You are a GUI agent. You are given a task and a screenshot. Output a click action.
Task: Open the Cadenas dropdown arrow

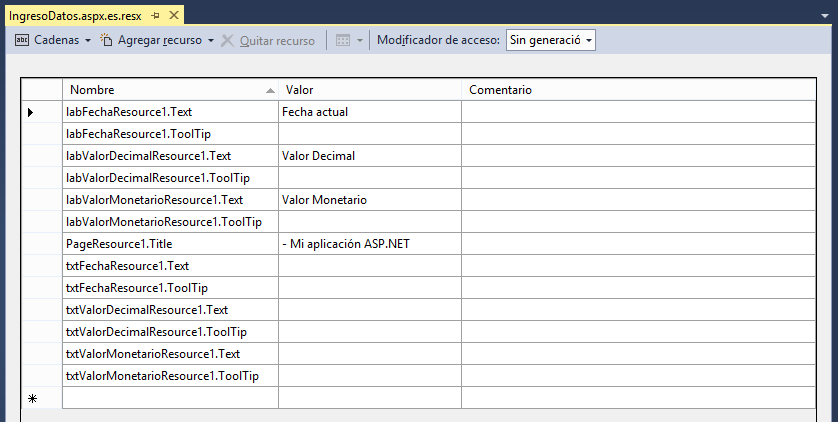pyautogui.click(x=88, y=41)
